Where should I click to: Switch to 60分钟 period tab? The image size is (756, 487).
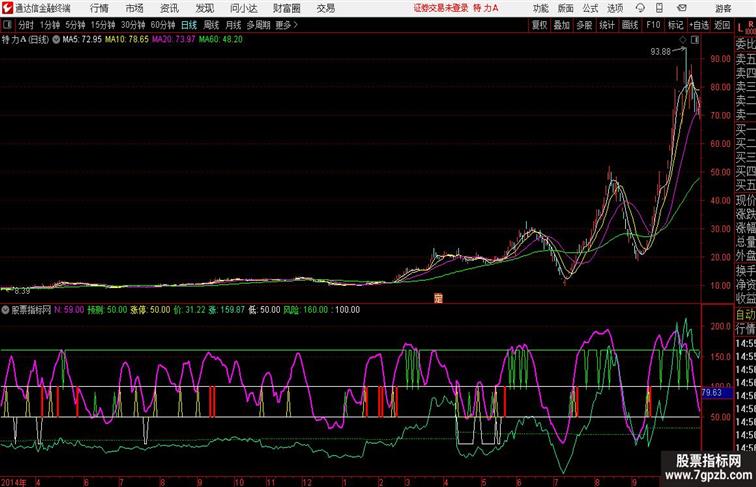[x=163, y=25]
